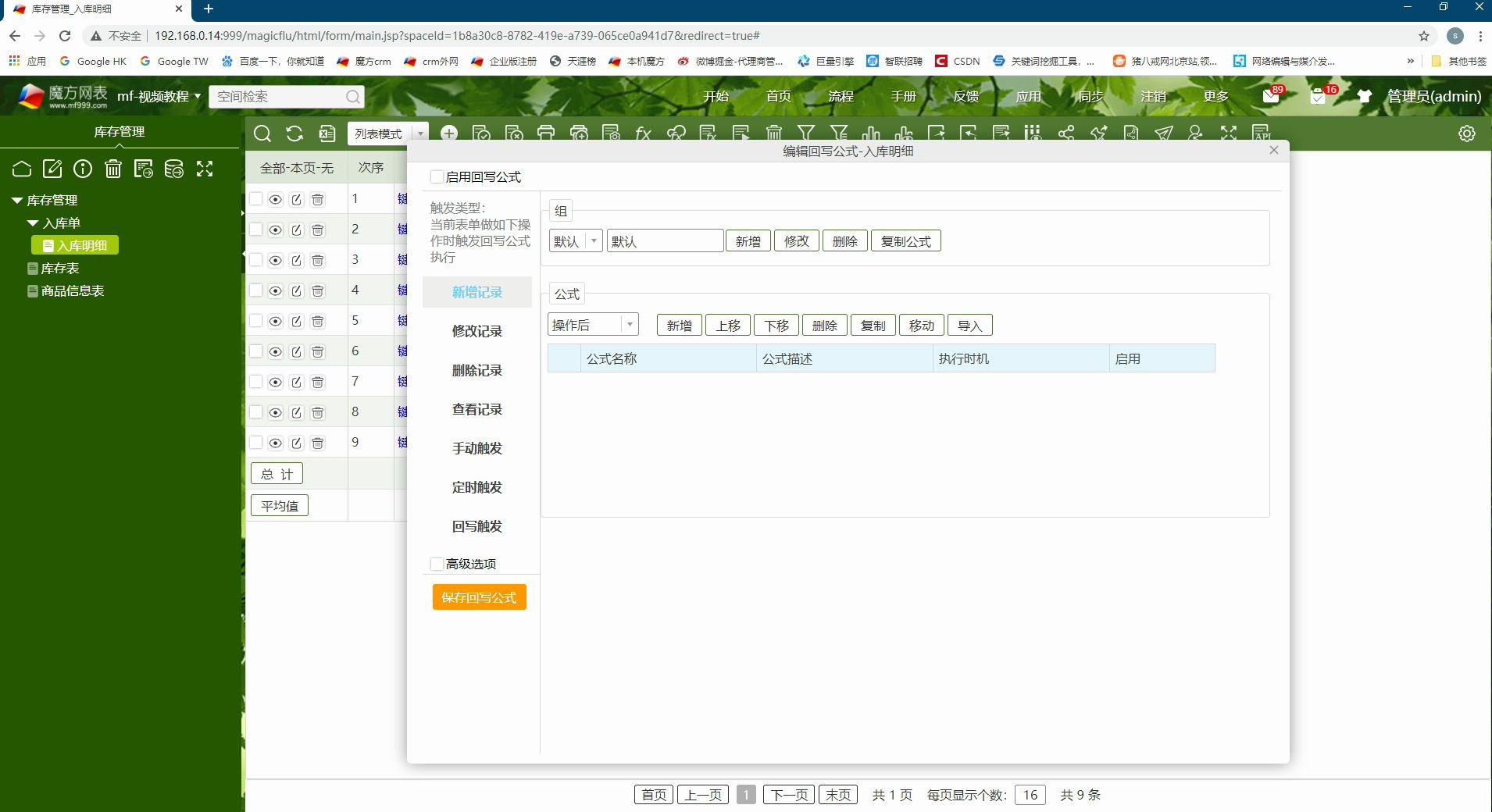Open the mail icon with 89 badge
Viewport: 1492px width, 812px height.
1271,96
